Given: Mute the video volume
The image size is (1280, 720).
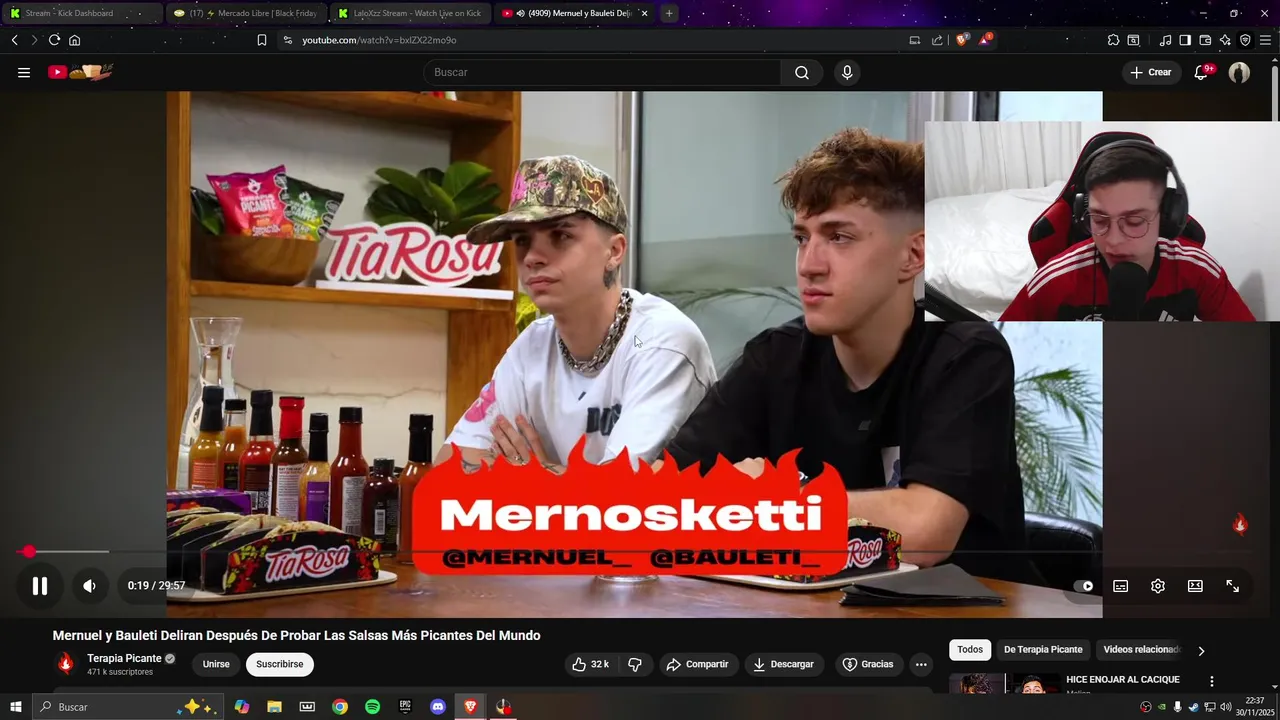Looking at the screenshot, I should click(89, 586).
